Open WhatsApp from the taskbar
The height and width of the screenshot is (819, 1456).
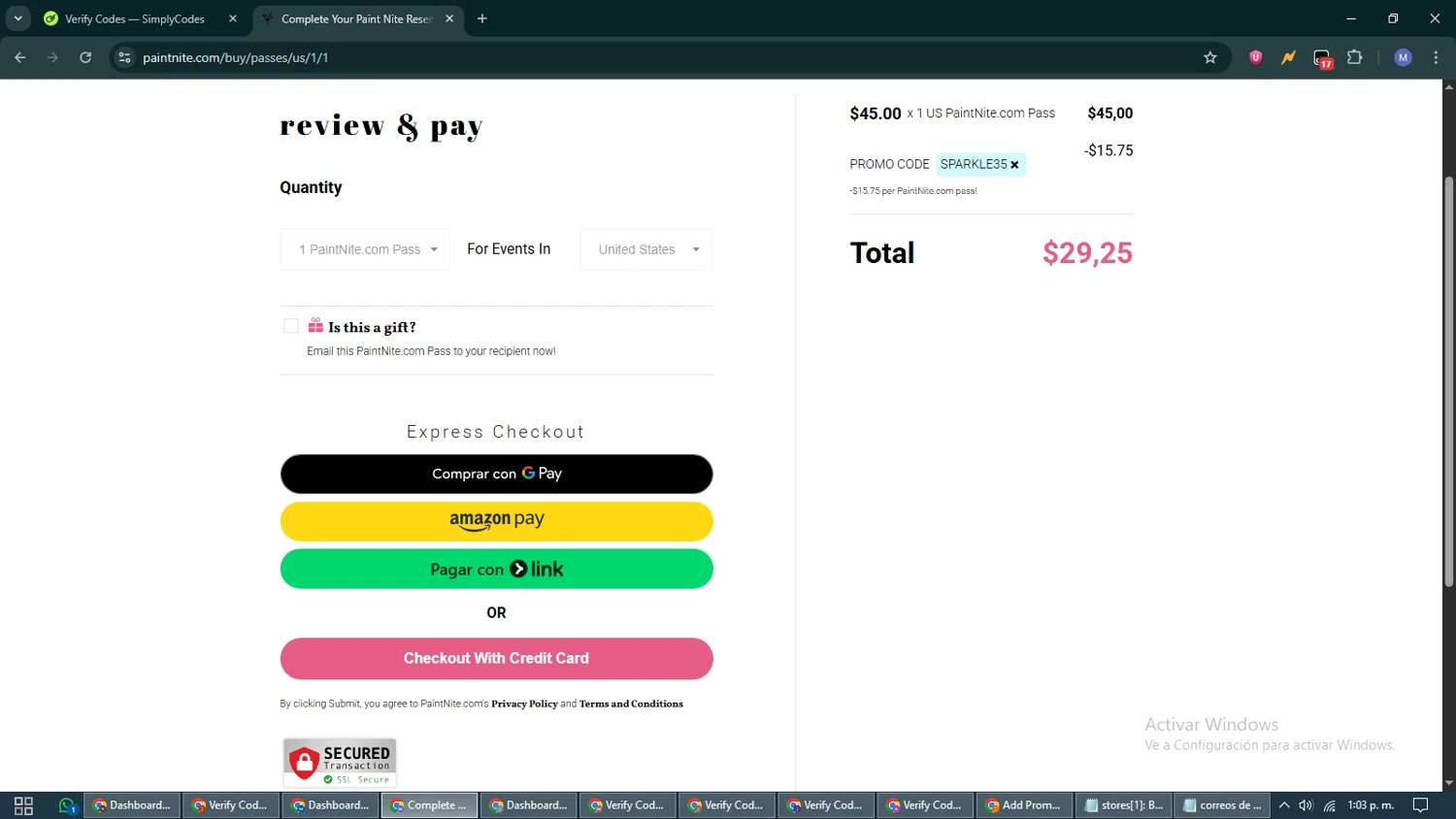point(67,805)
